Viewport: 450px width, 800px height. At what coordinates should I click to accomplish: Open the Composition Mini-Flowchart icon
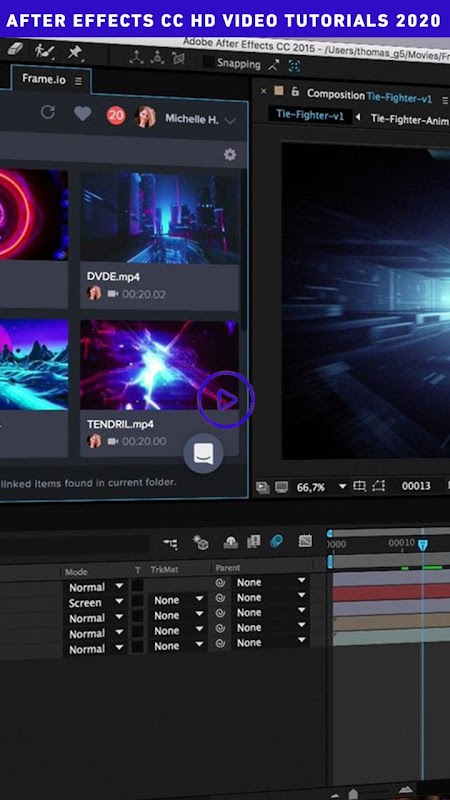[170, 543]
